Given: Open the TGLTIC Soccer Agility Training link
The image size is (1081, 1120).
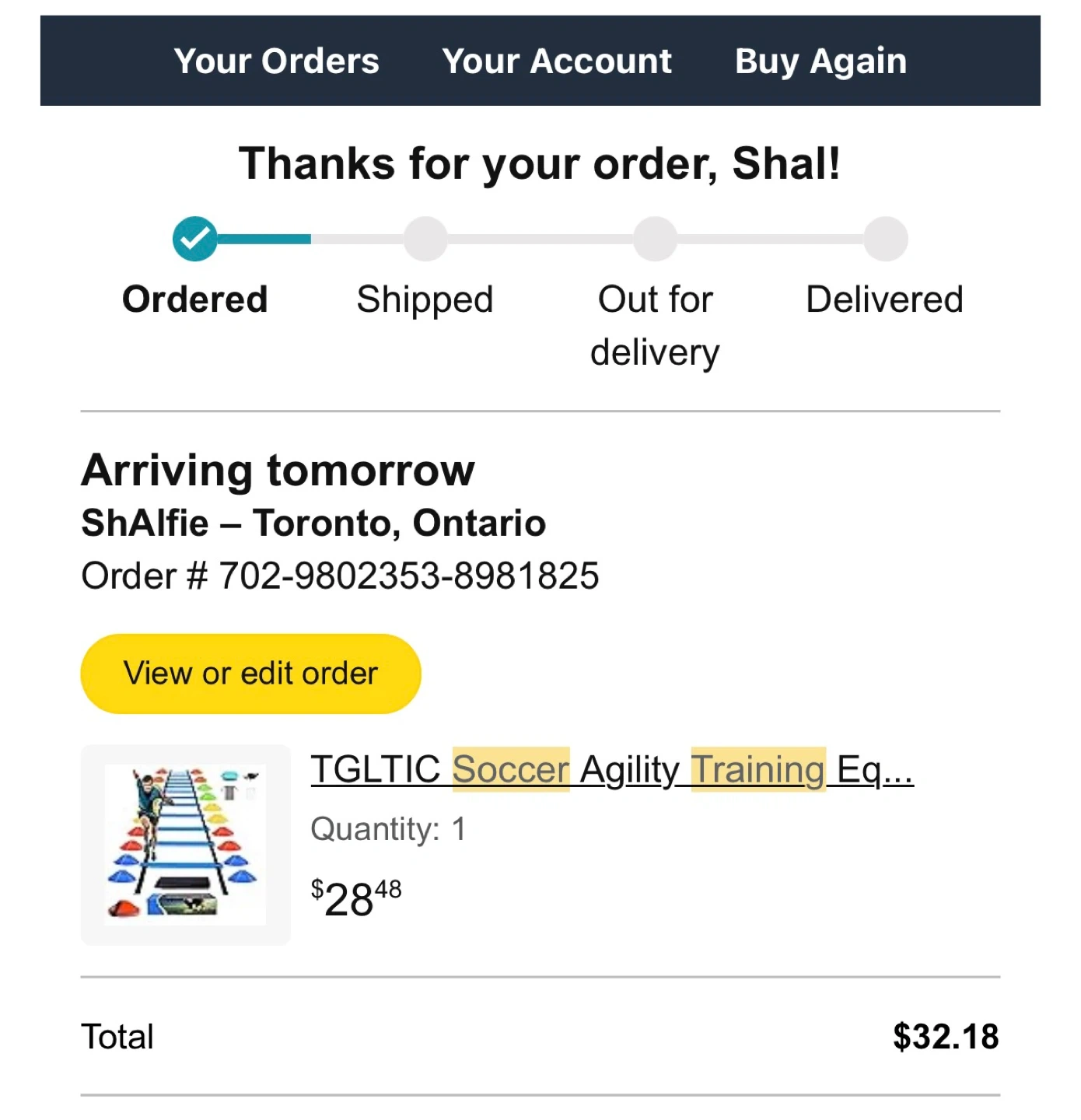Looking at the screenshot, I should [x=611, y=770].
